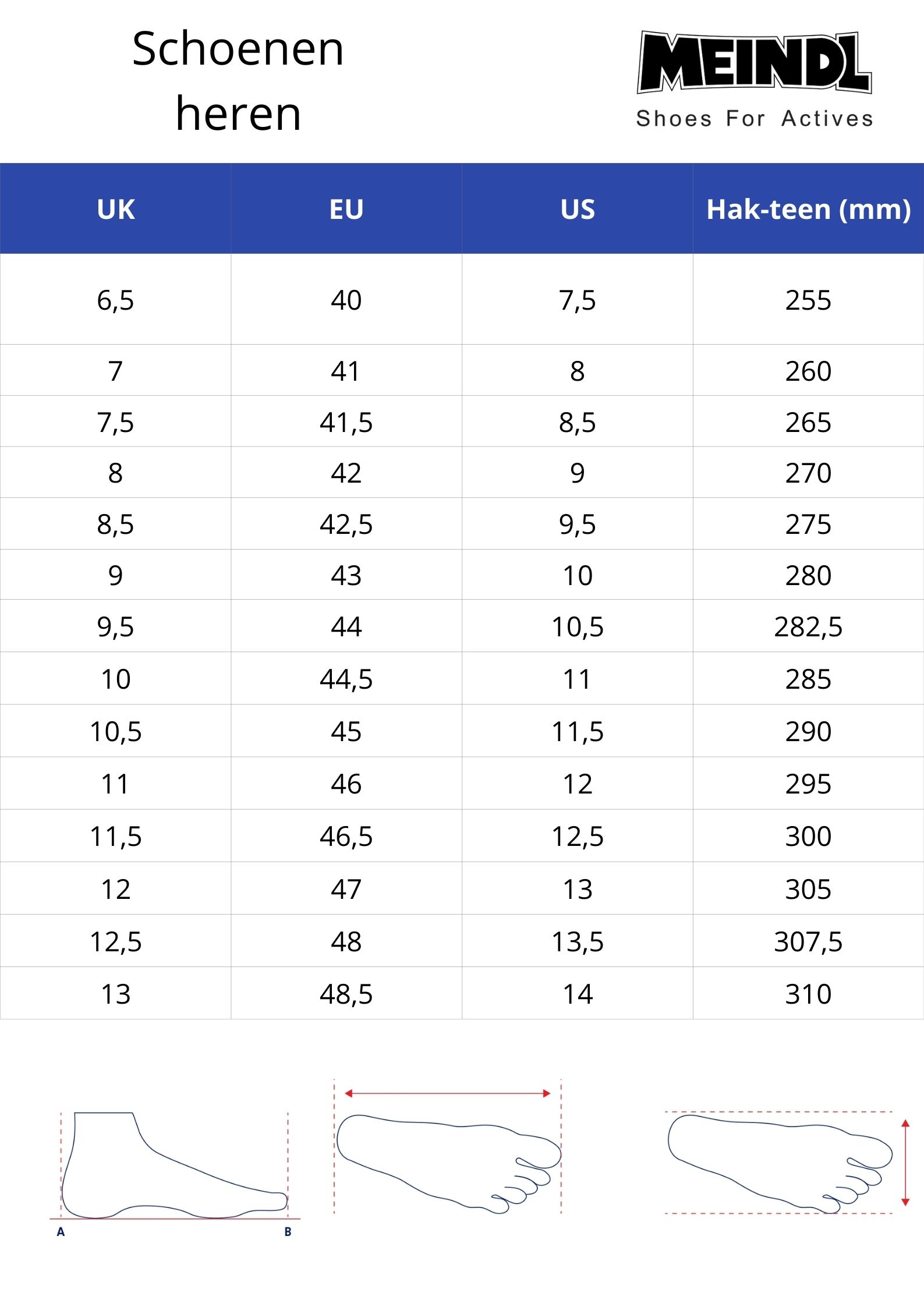
Task: Click the Schoenen heren title
Action: (x=238, y=81)
